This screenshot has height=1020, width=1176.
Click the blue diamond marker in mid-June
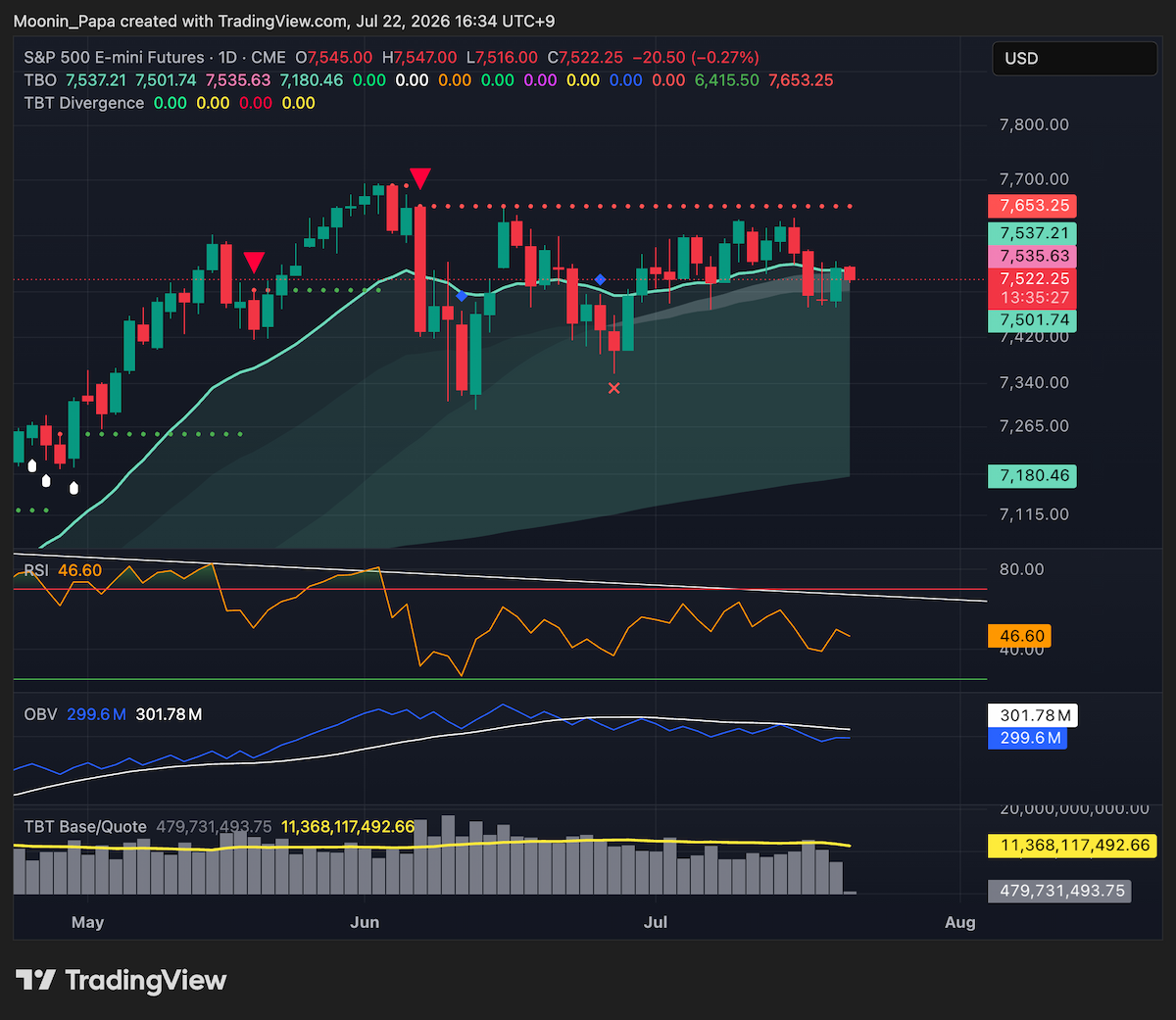coord(461,296)
